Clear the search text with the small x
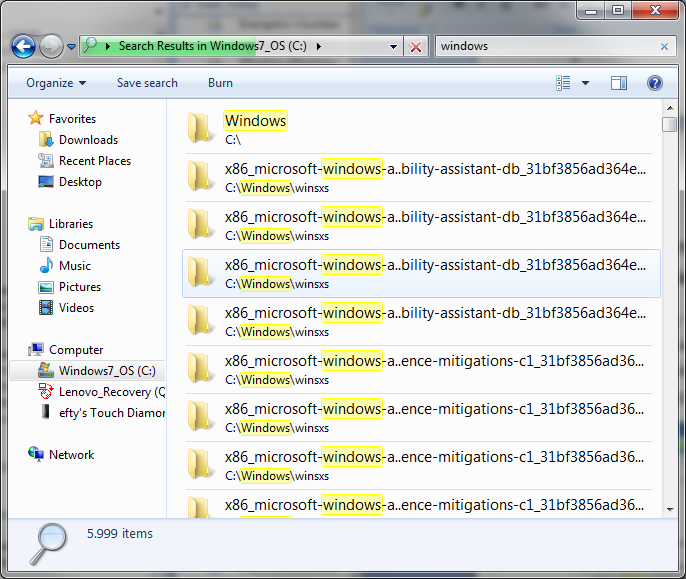 pyautogui.click(x=664, y=46)
